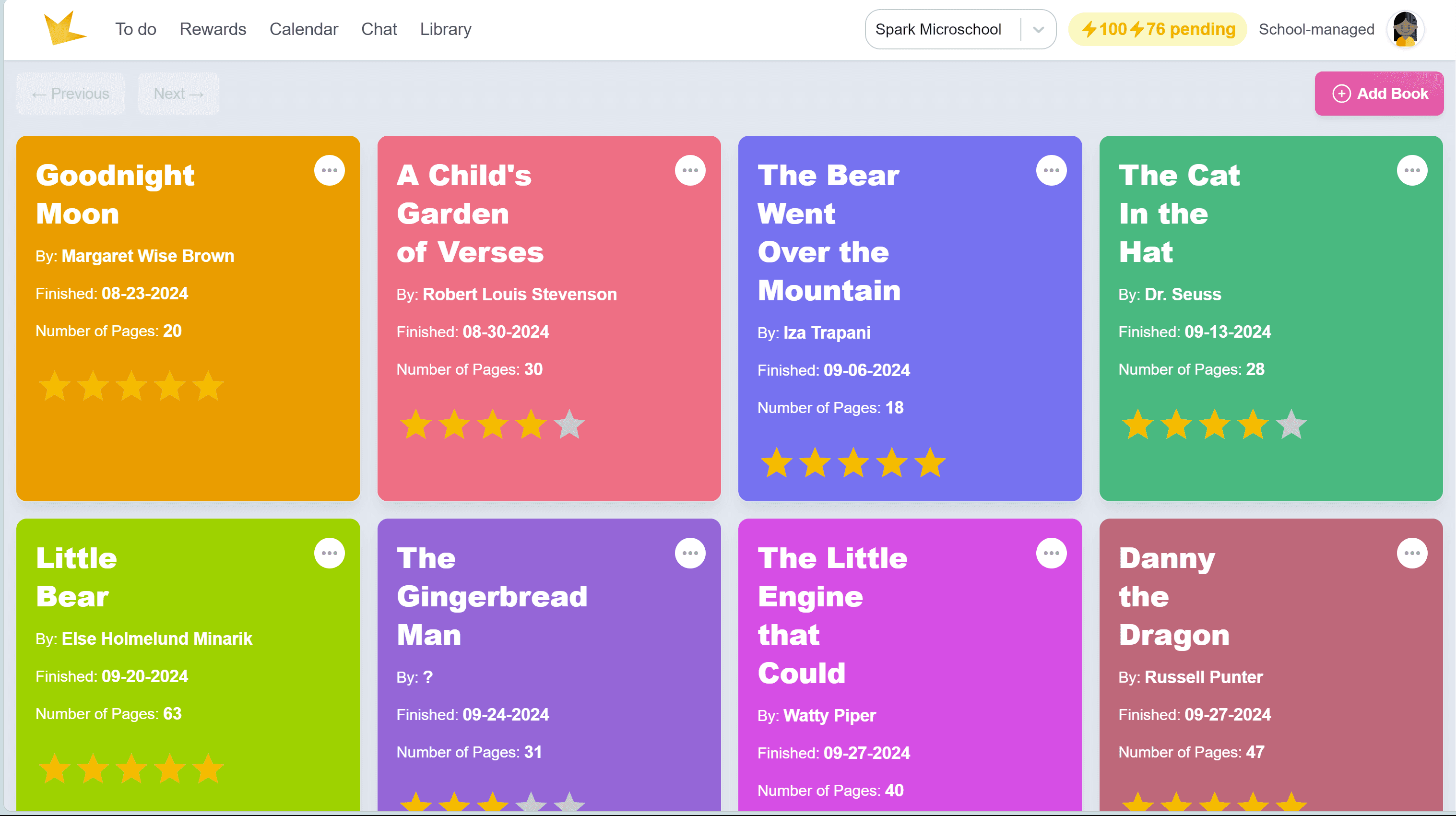The height and width of the screenshot is (816, 1456).
Task: Open the Rewards page
Action: coord(213,29)
